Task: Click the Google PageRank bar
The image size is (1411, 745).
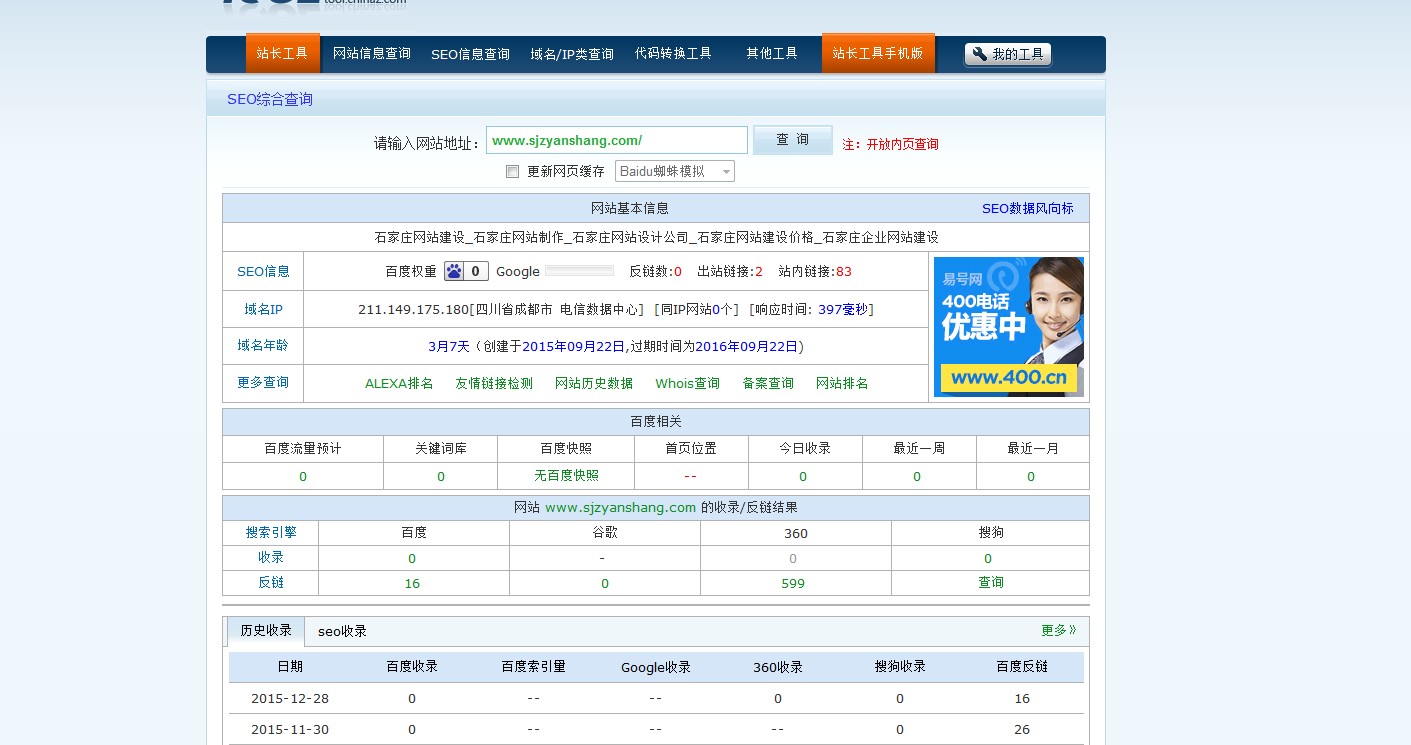Action: point(579,271)
